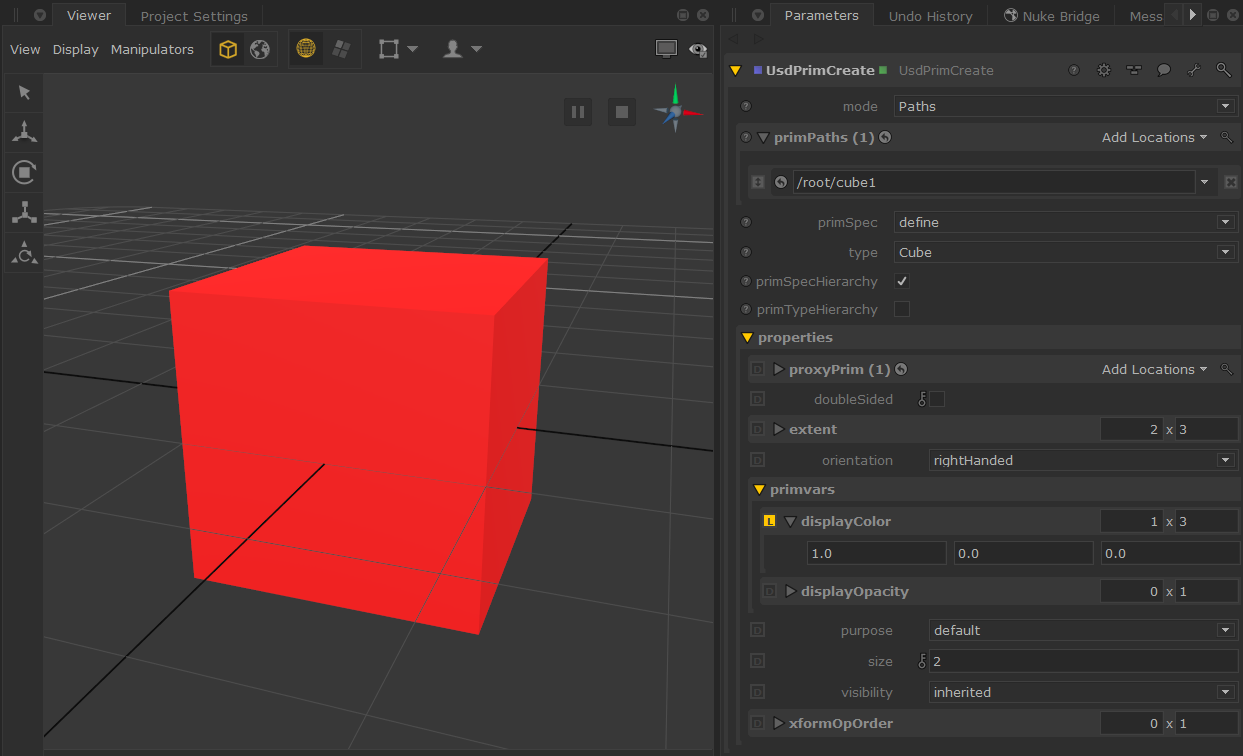Open the Manipulators menu

(152, 49)
